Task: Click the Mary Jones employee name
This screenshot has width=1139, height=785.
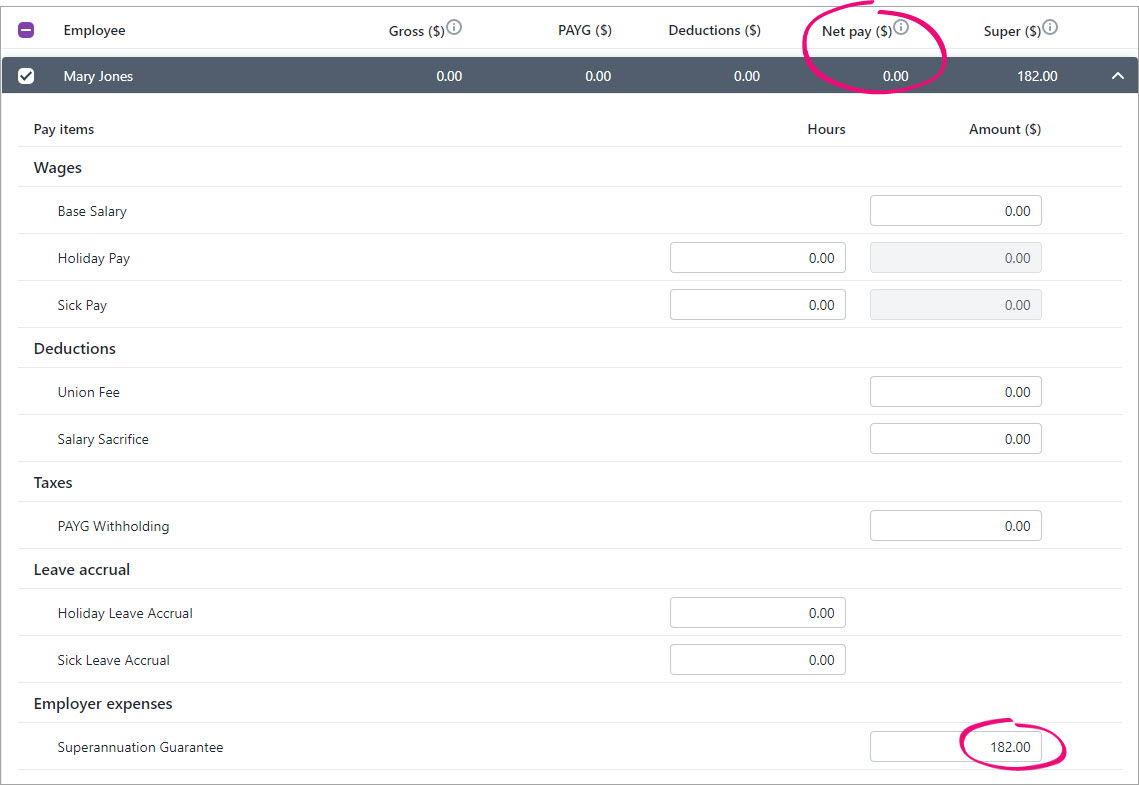Action: pos(98,76)
